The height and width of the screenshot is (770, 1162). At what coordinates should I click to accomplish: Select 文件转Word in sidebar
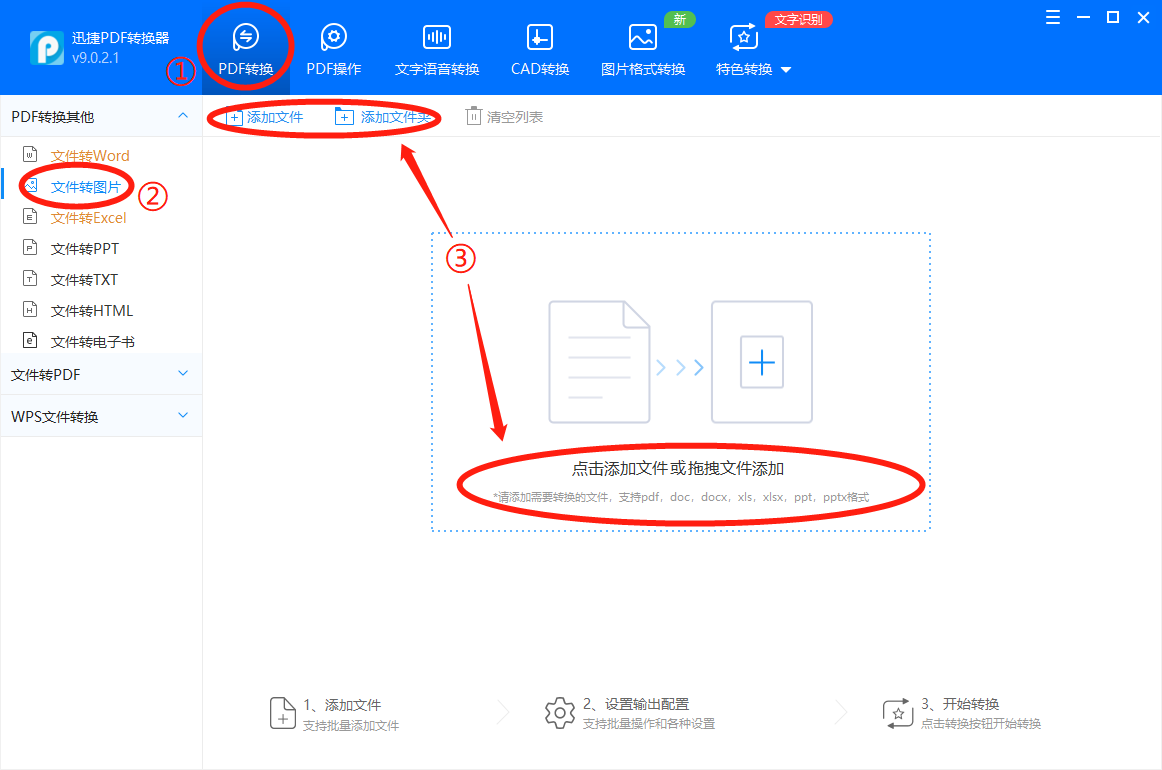click(90, 156)
